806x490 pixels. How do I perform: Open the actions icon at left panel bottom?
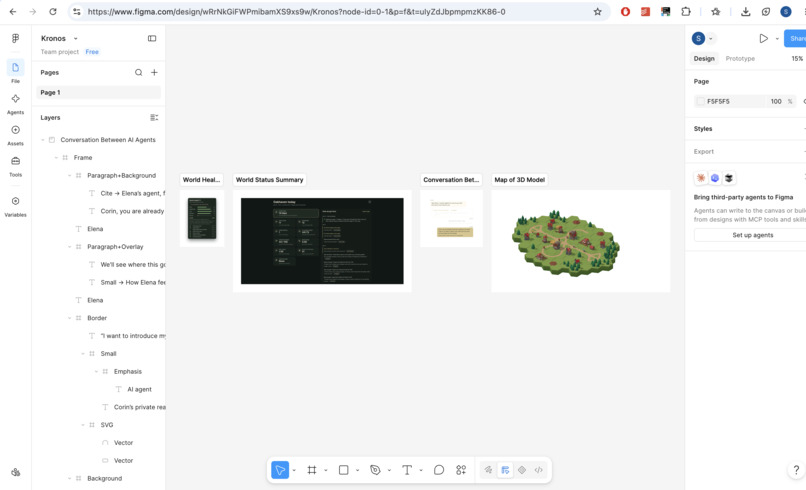click(x=15, y=472)
